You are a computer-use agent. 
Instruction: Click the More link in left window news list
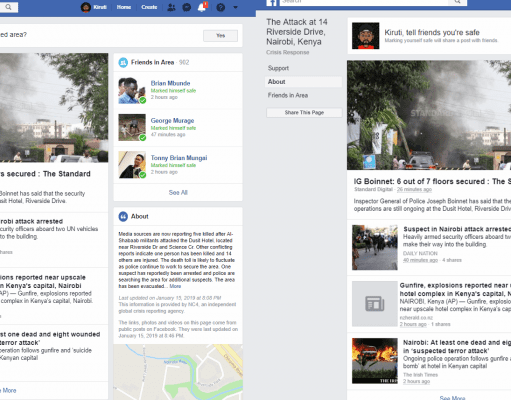pos(8,390)
